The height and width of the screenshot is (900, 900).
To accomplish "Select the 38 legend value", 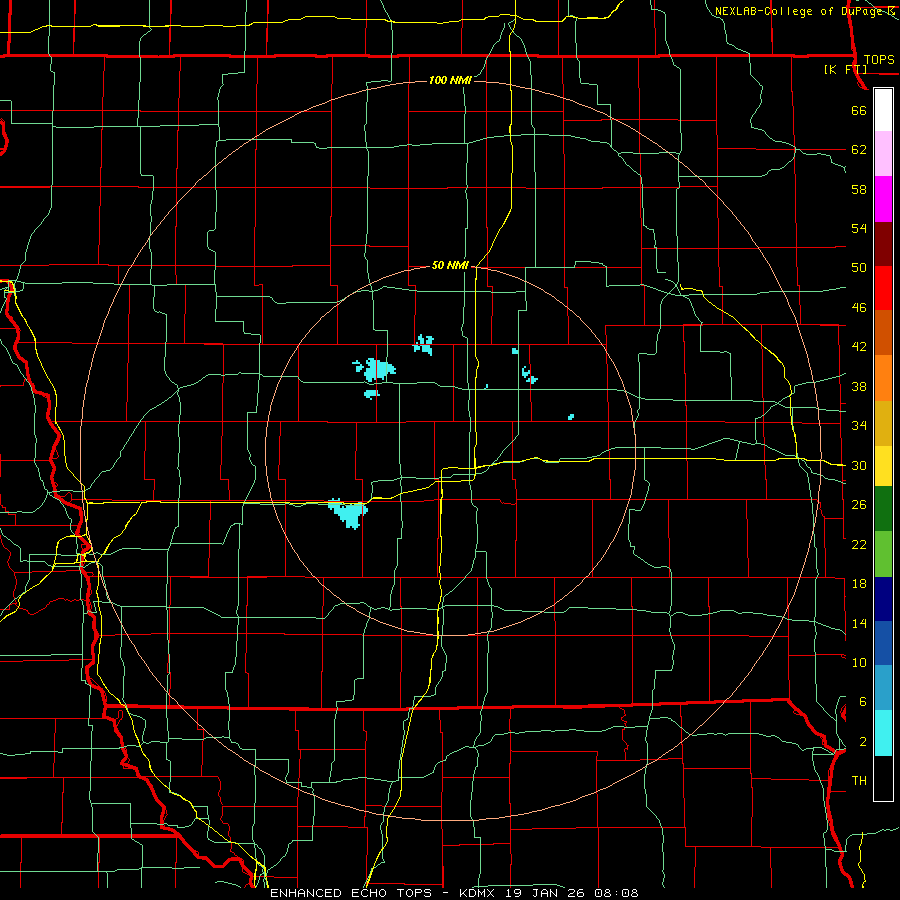I will pos(859,386).
